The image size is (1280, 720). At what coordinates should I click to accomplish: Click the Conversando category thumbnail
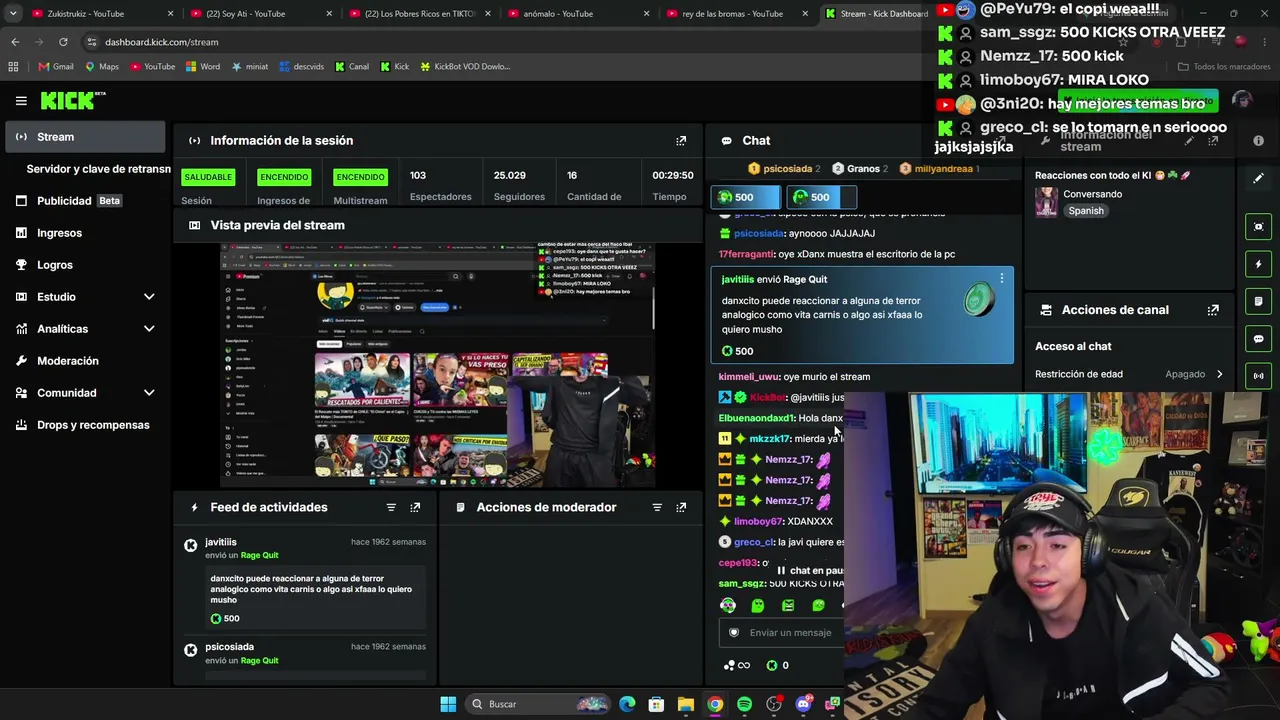1046,201
